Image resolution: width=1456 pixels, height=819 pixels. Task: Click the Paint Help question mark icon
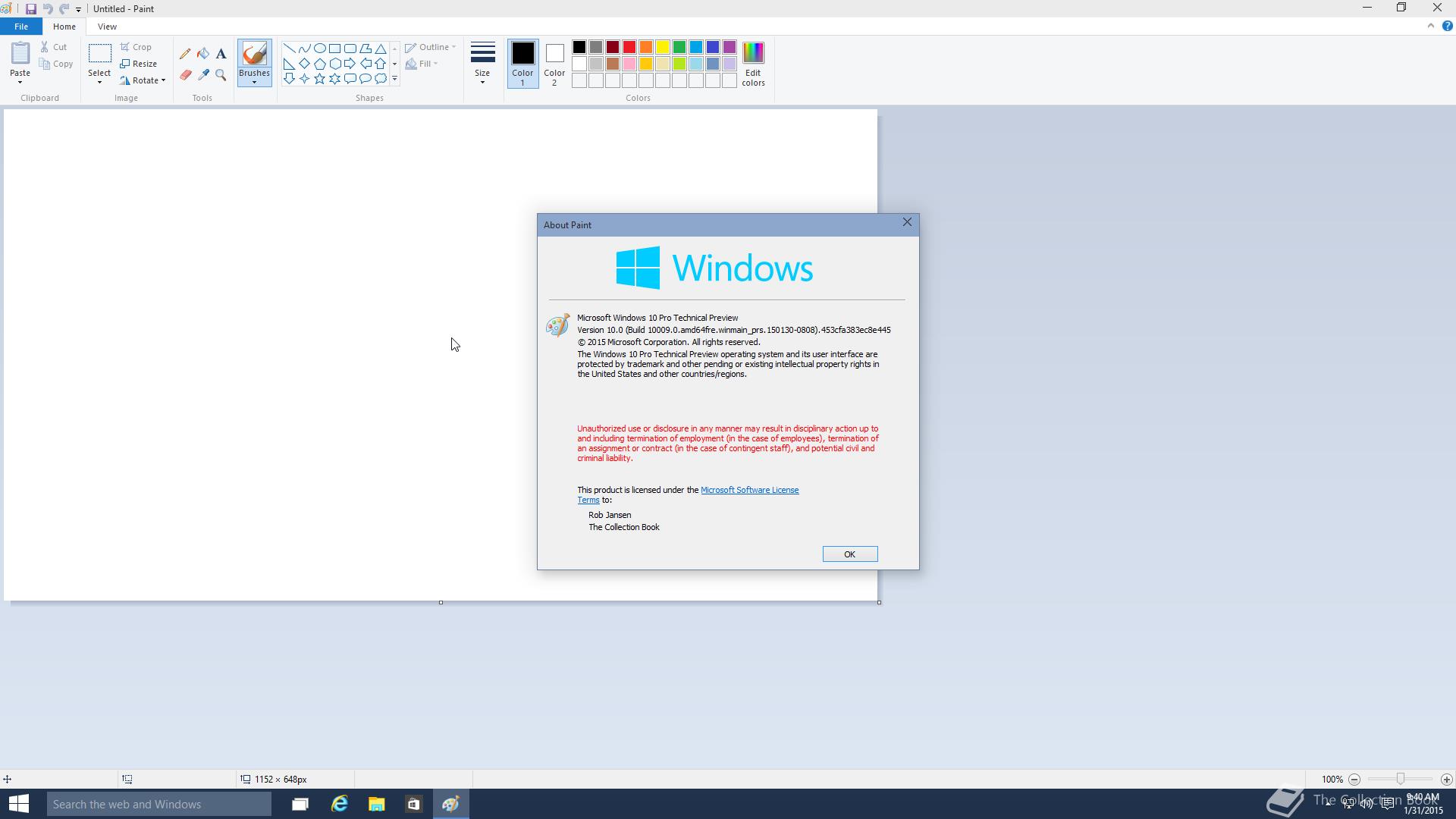tap(1447, 26)
